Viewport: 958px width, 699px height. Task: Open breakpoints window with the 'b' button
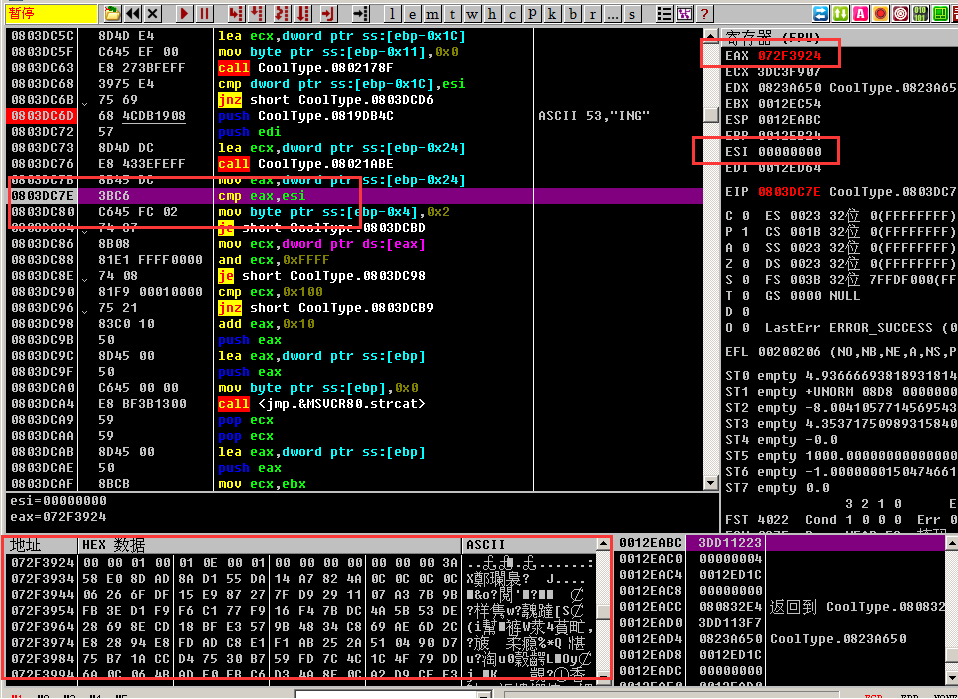(x=571, y=14)
